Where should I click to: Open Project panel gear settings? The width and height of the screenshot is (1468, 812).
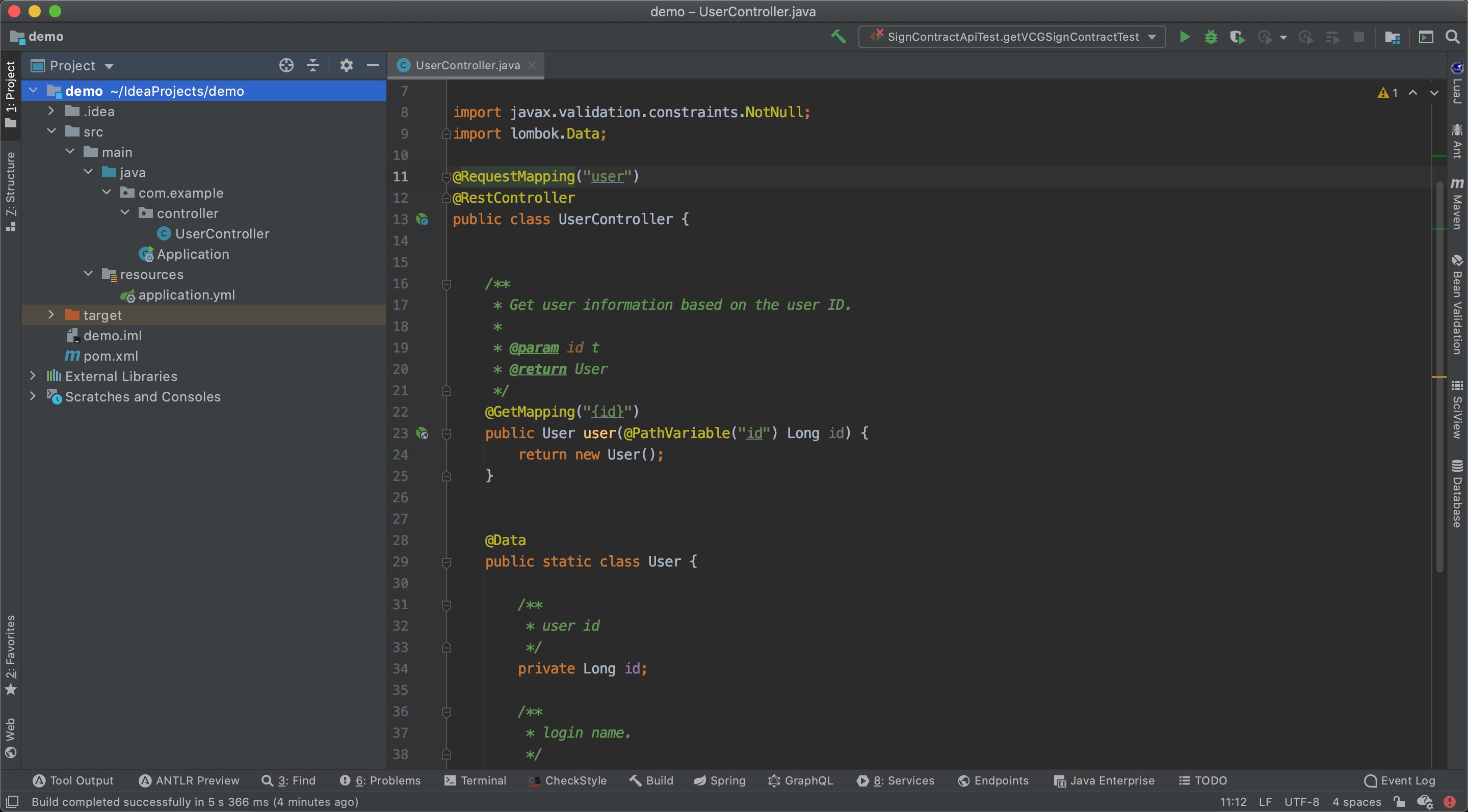click(x=346, y=66)
